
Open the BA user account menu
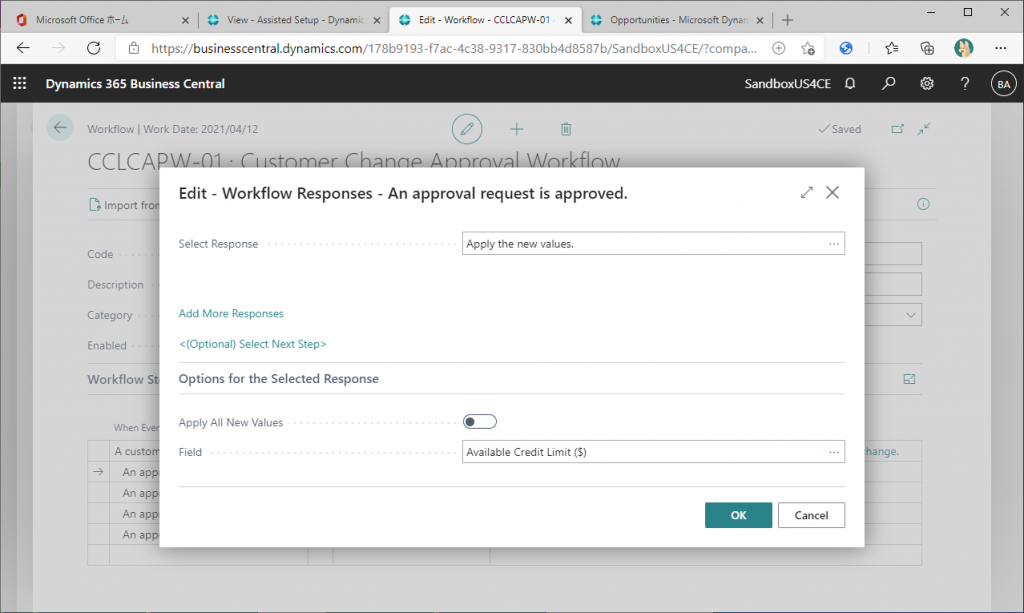coord(1004,84)
